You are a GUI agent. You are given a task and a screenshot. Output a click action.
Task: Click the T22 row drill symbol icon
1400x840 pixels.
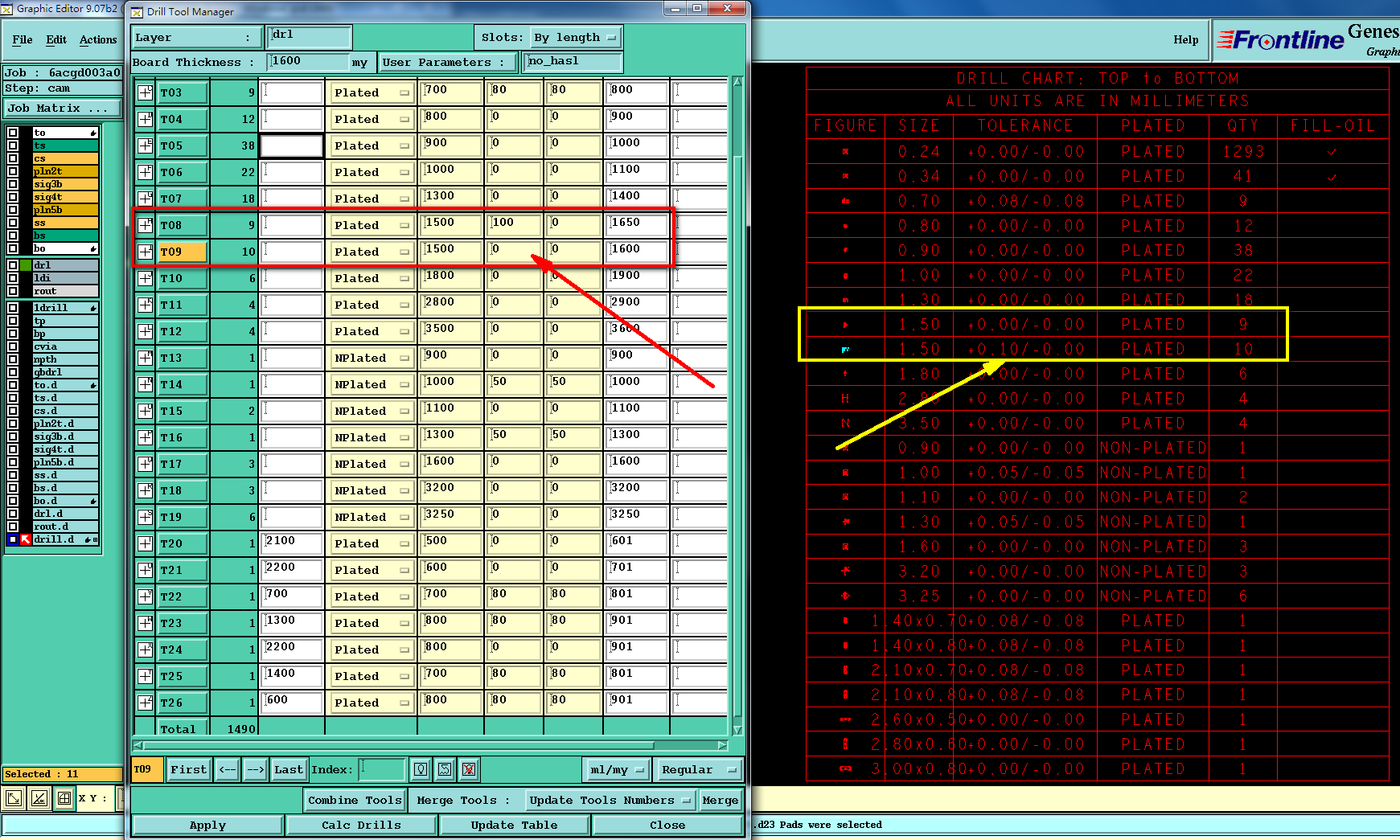click(x=146, y=596)
